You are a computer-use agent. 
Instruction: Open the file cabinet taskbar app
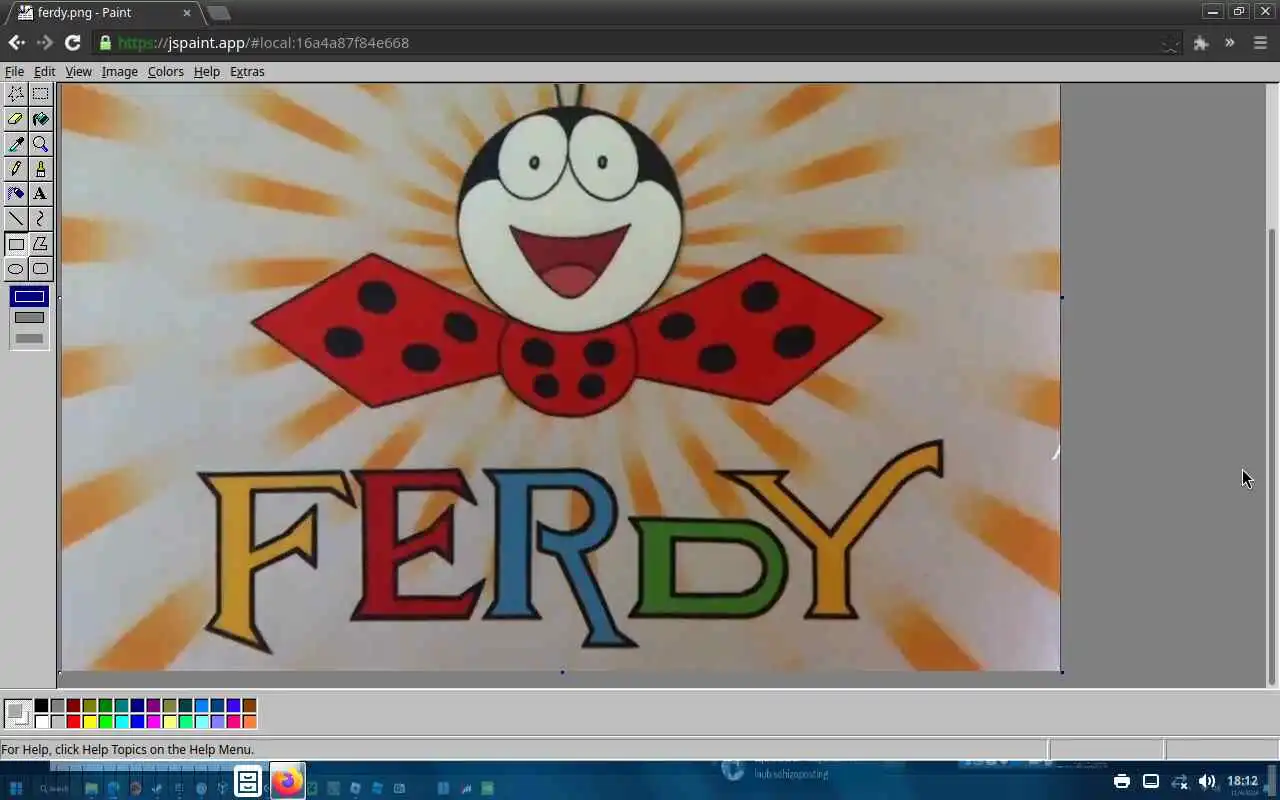click(248, 781)
